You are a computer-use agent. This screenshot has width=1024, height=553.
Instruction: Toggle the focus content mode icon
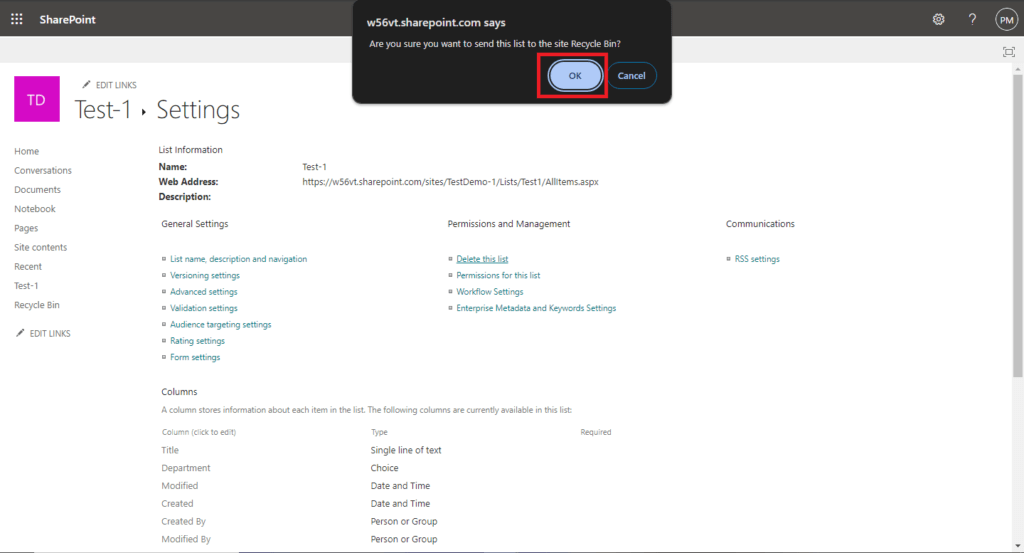click(1008, 52)
